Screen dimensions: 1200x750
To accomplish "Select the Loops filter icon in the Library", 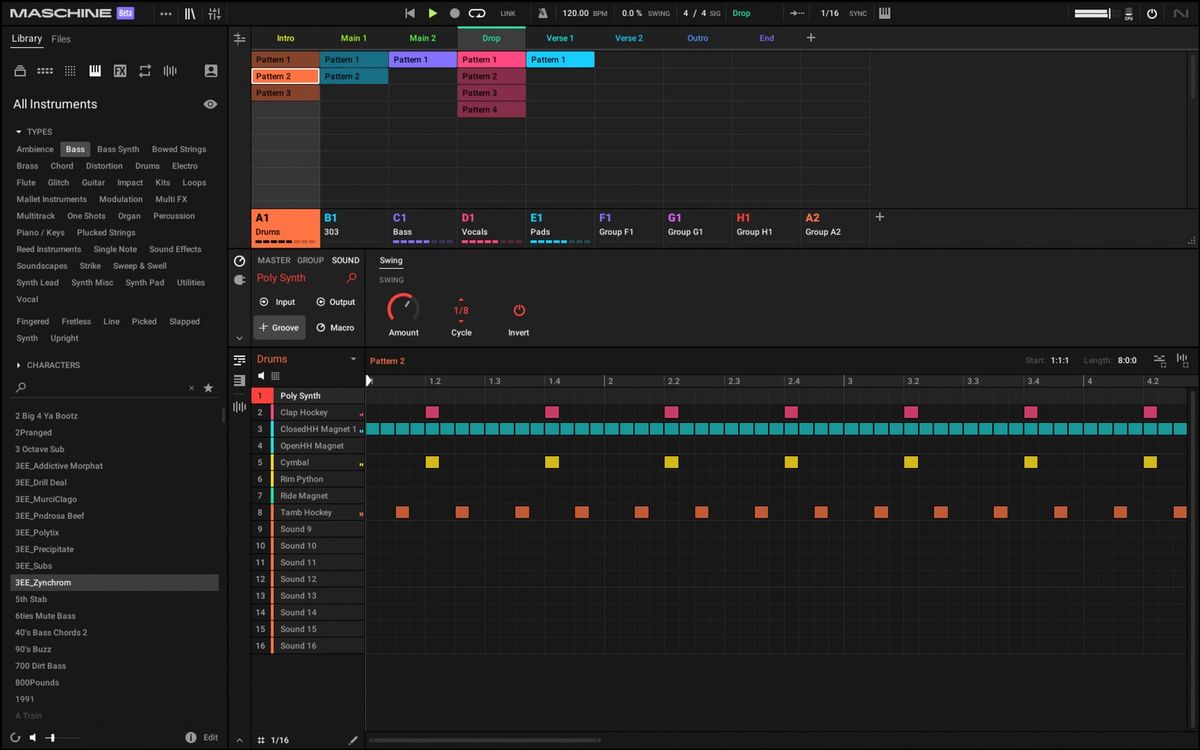I will click(145, 71).
